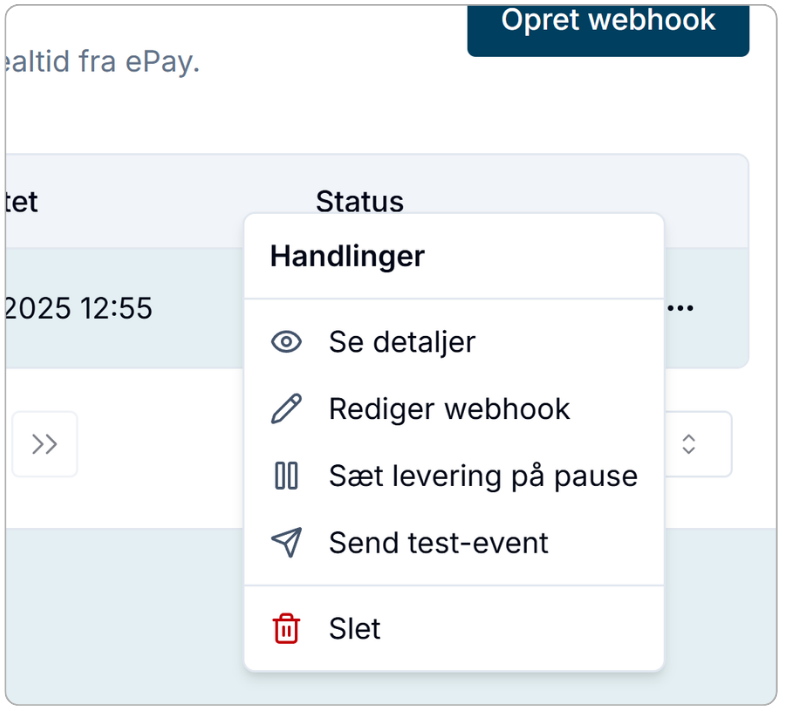Click the three-dots row actions icon
Viewport: 787px width, 713px height.
click(x=680, y=308)
